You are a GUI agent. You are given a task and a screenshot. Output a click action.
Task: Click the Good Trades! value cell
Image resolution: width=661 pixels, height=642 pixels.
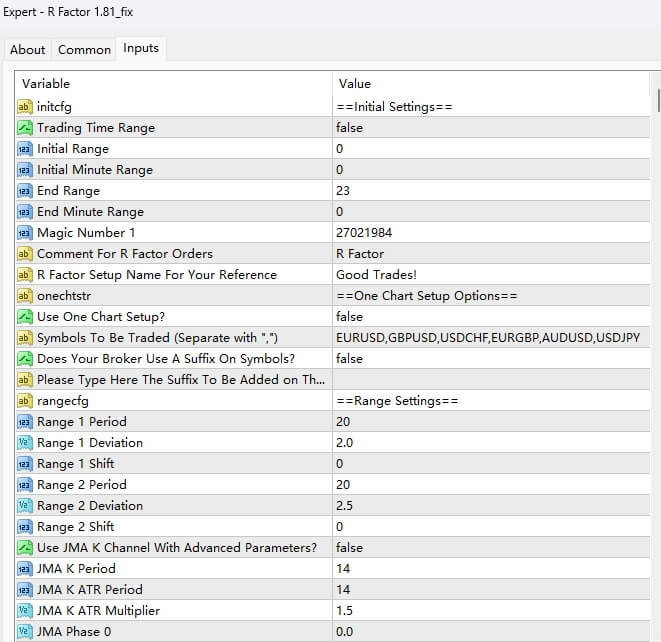point(491,275)
